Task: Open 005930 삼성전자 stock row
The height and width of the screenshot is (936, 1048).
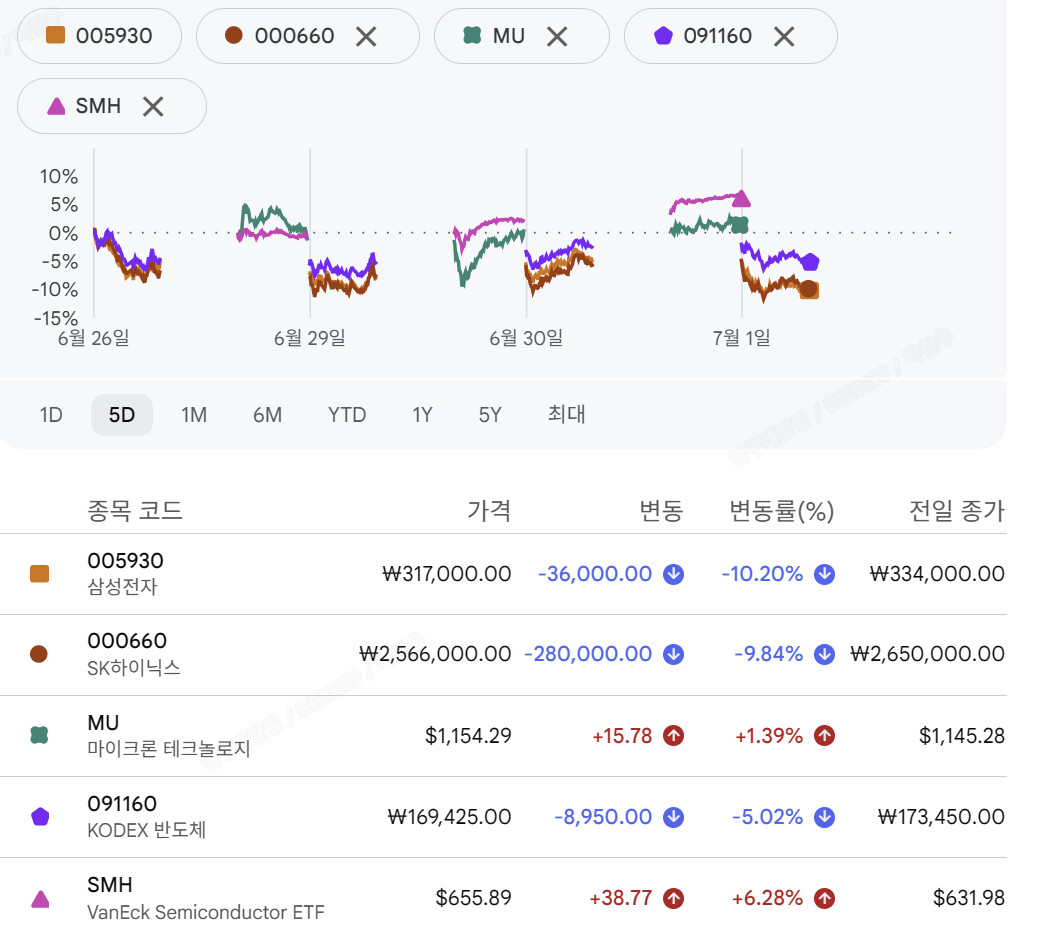Action: pyautogui.click(x=503, y=574)
